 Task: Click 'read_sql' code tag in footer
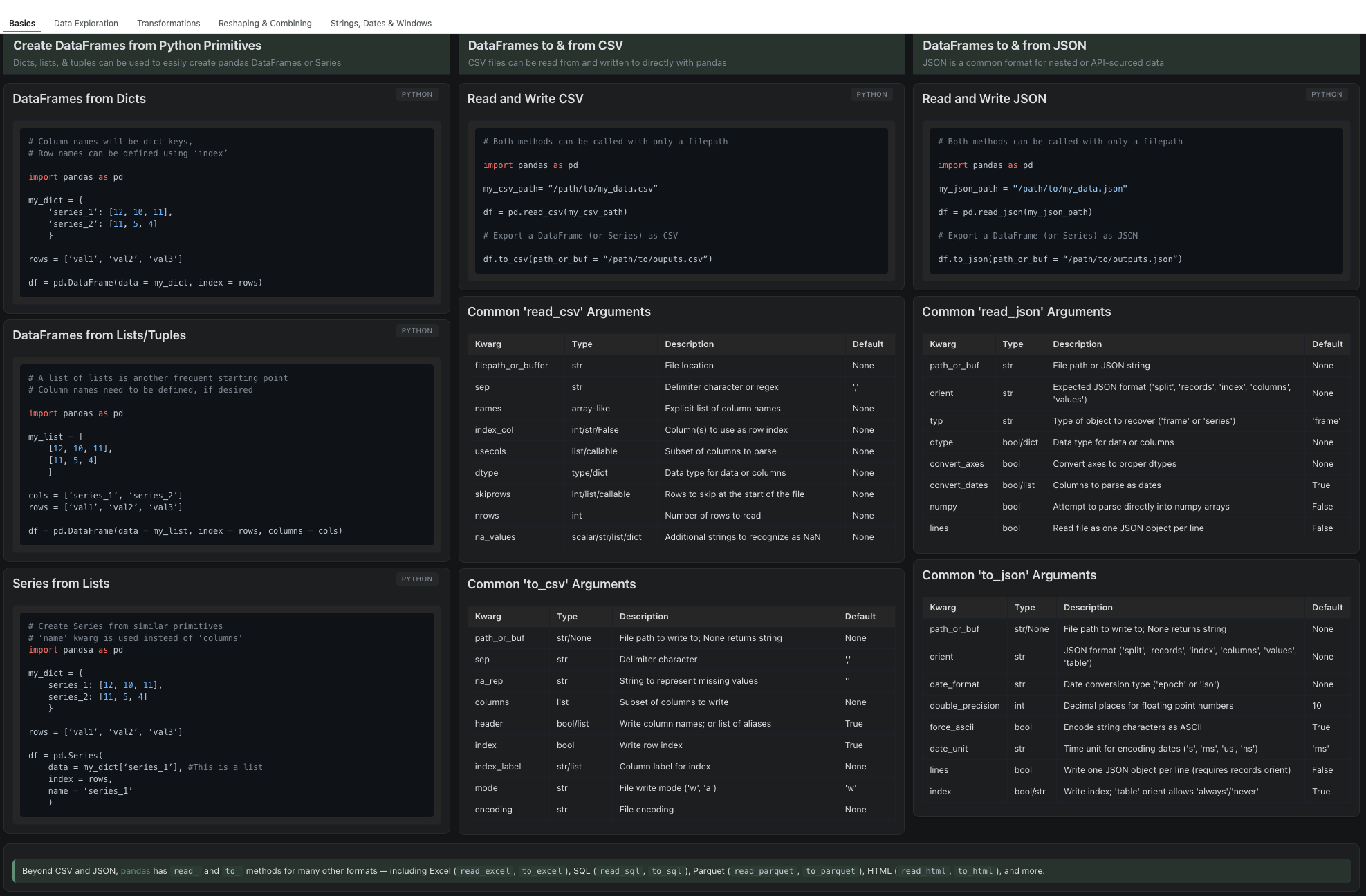620,871
